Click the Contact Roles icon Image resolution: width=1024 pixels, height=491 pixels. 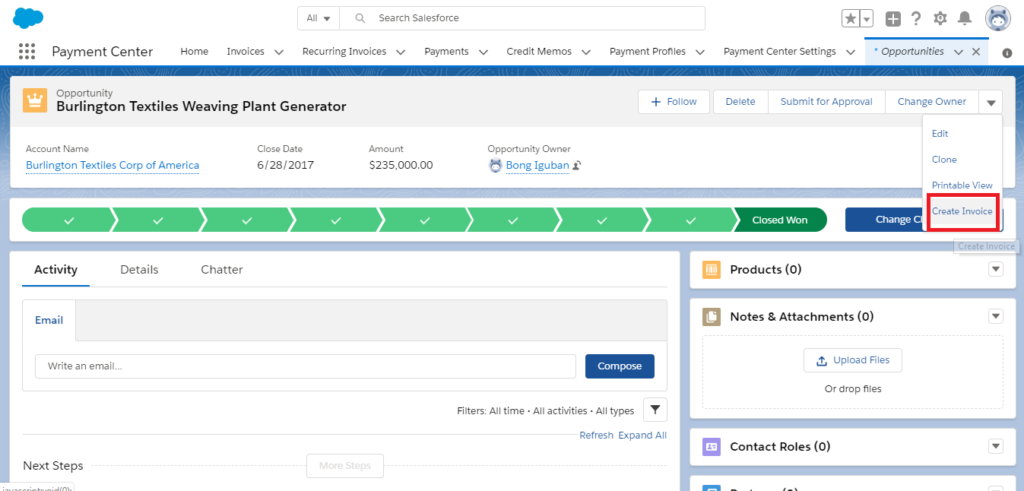(x=711, y=447)
